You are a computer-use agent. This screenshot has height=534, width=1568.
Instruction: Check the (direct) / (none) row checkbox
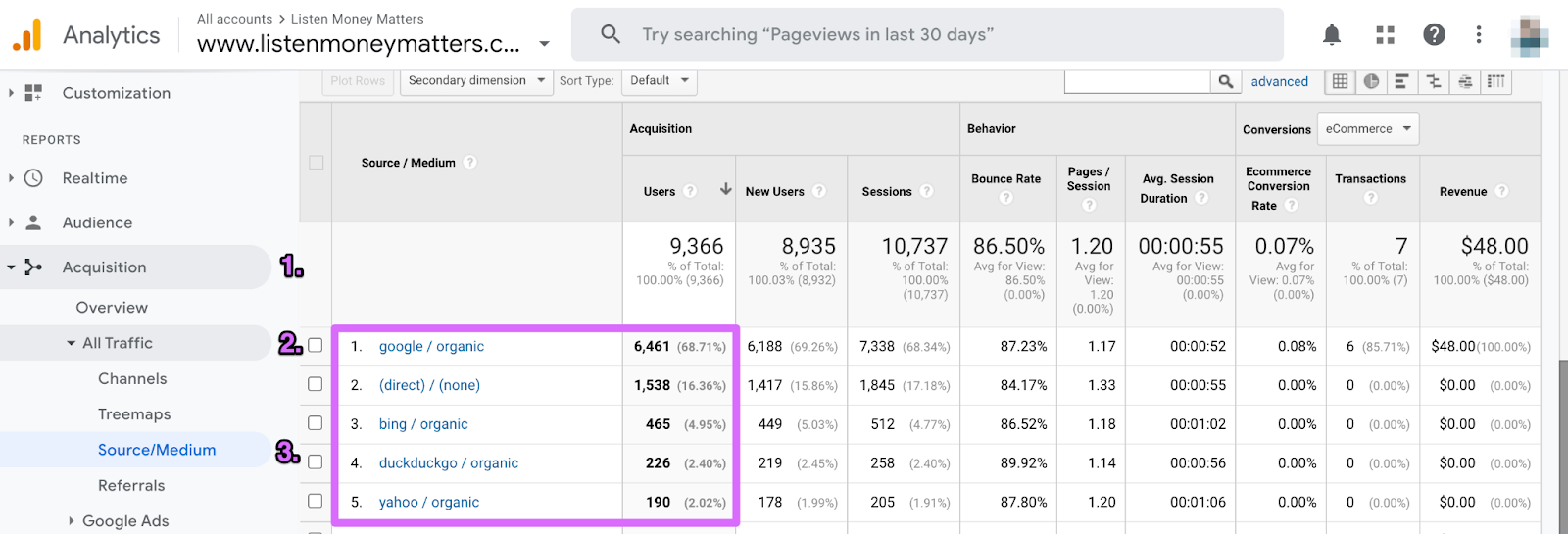pyautogui.click(x=316, y=384)
